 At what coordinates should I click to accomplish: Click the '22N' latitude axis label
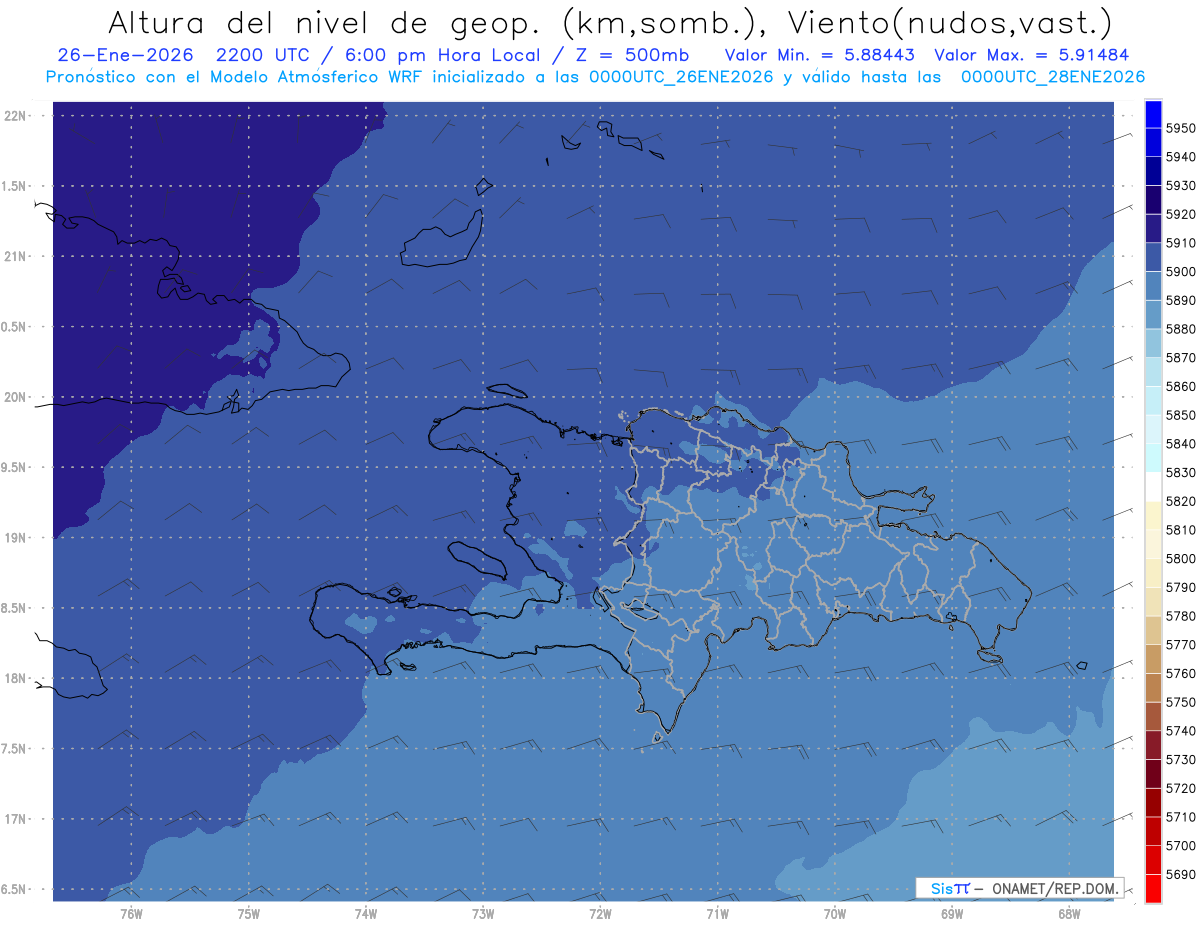14,115
